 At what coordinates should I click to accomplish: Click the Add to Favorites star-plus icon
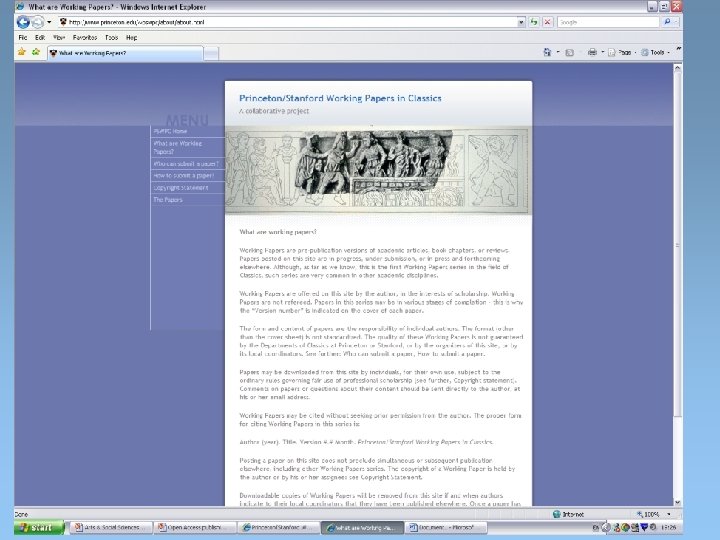tap(36, 52)
